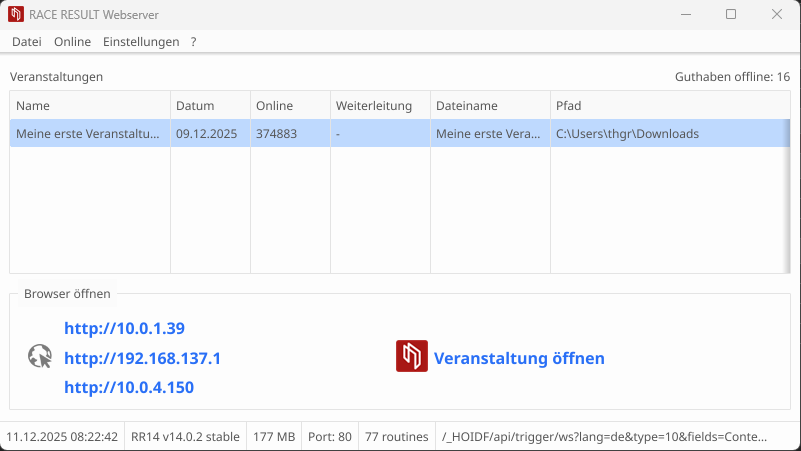Click the RACE RESULT app icon in title bar
The height and width of the screenshot is (451, 801).
tap(17, 14)
